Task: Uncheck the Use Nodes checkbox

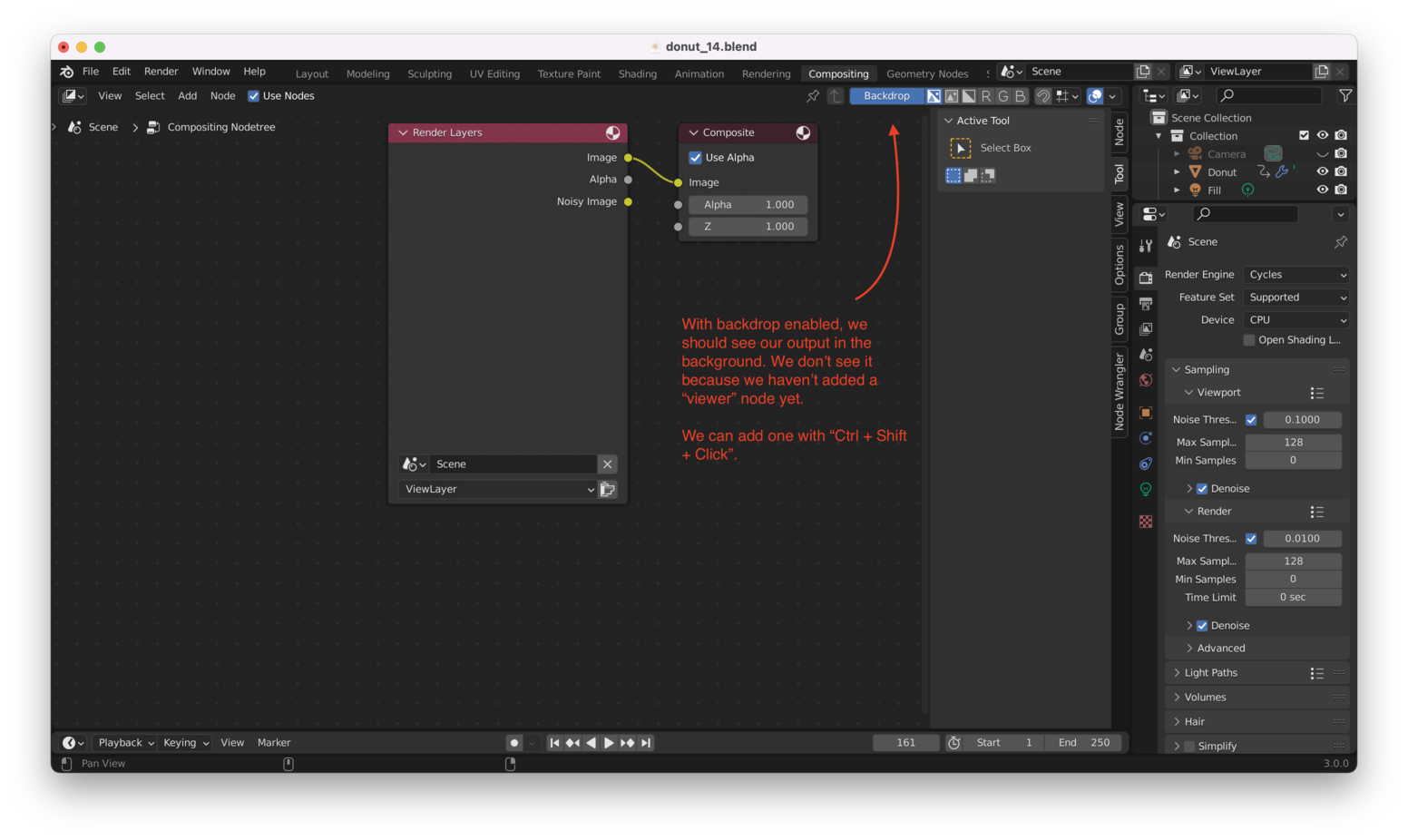Action: pyautogui.click(x=254, y=96)
